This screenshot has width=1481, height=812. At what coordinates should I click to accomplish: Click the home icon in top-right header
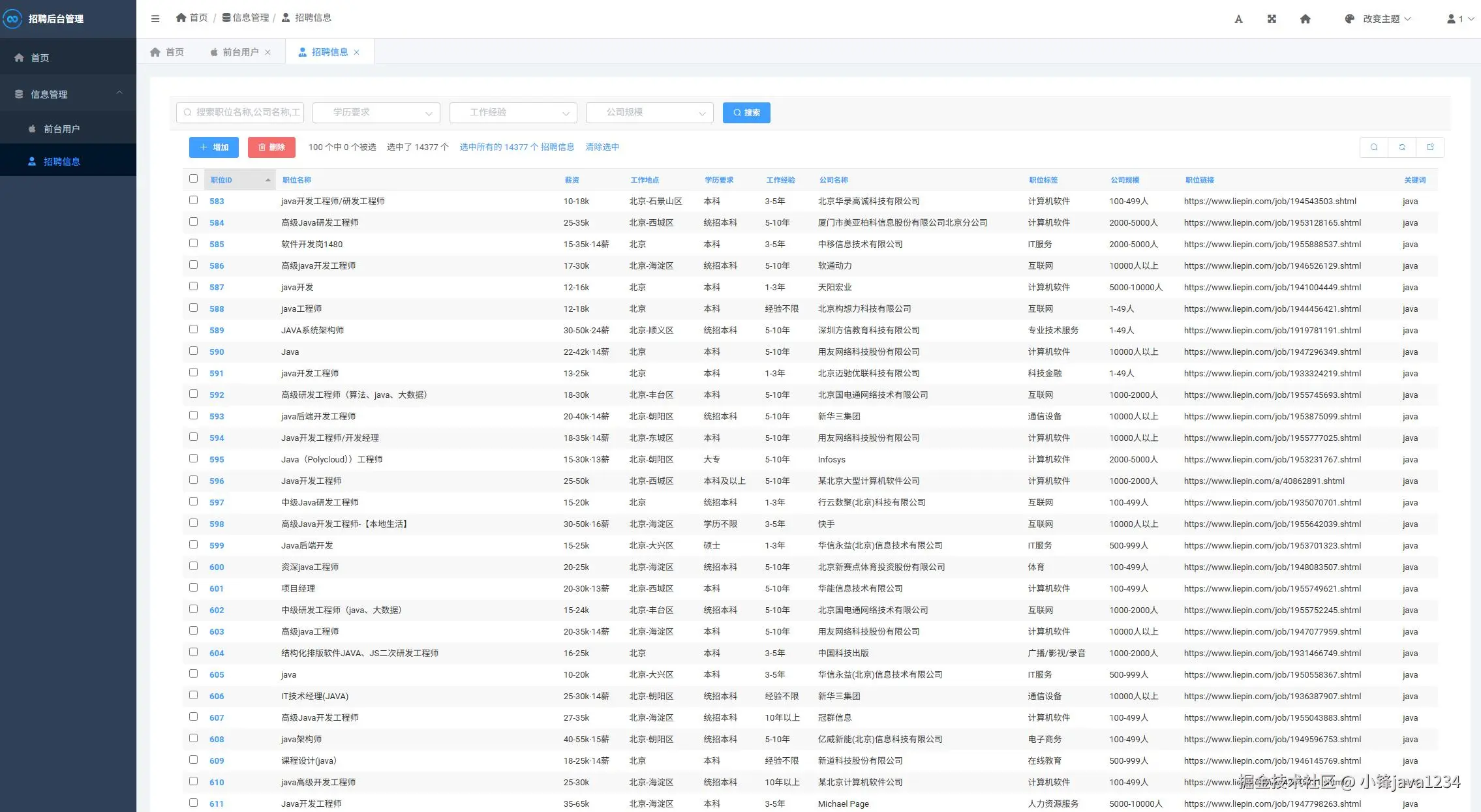(1305, 19)
